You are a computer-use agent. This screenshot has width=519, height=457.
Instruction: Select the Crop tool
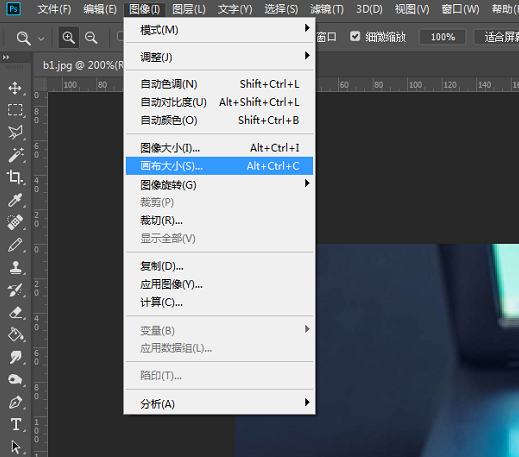click(x=15, y=177)
